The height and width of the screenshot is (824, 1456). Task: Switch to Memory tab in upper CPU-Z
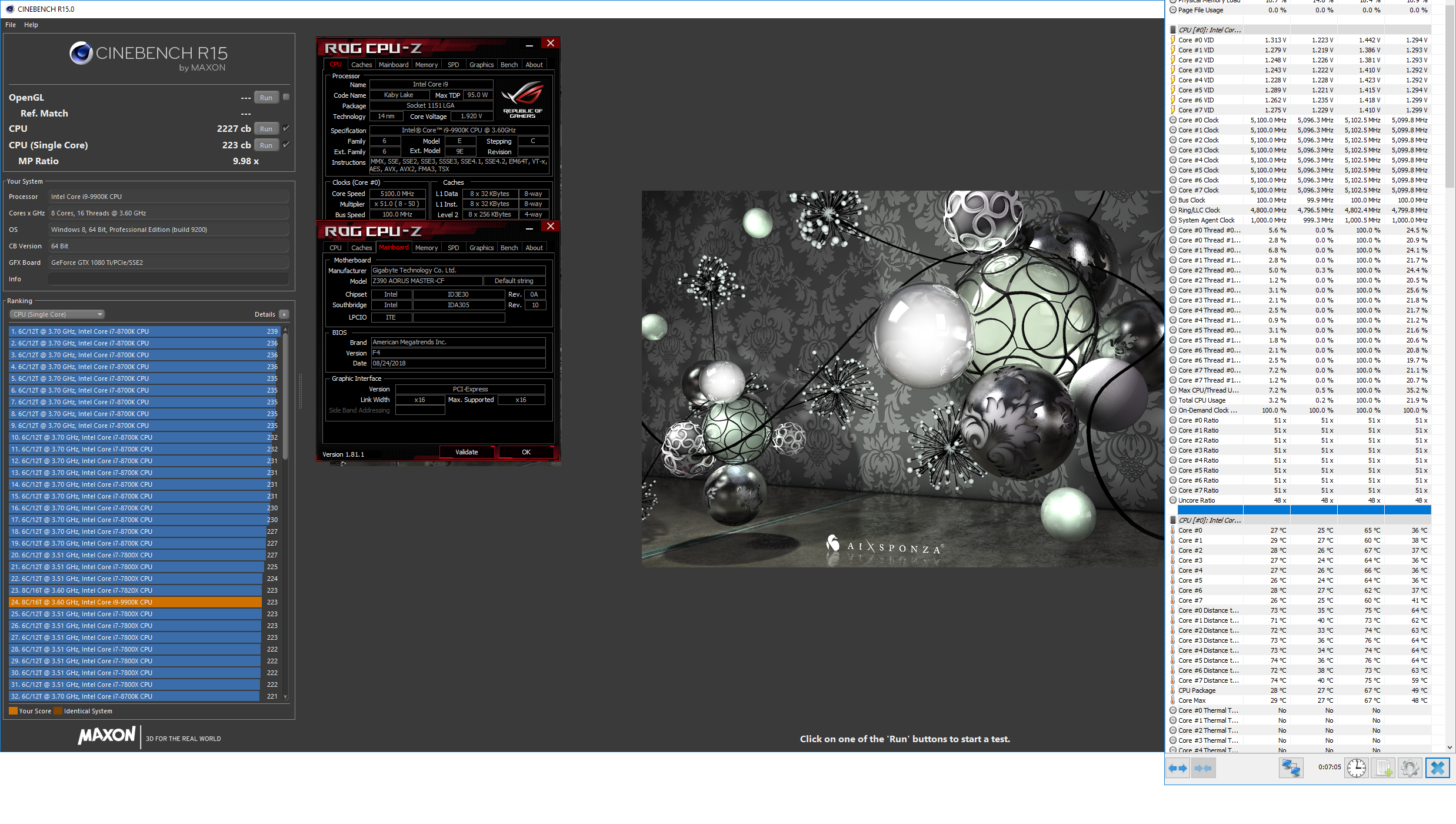pyautogui.click(x=427, y=65)
